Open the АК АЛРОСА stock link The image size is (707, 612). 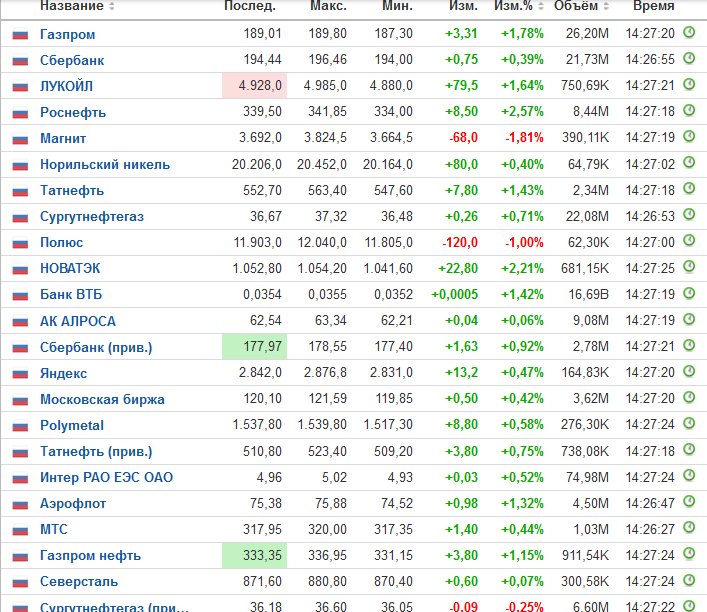78,321
